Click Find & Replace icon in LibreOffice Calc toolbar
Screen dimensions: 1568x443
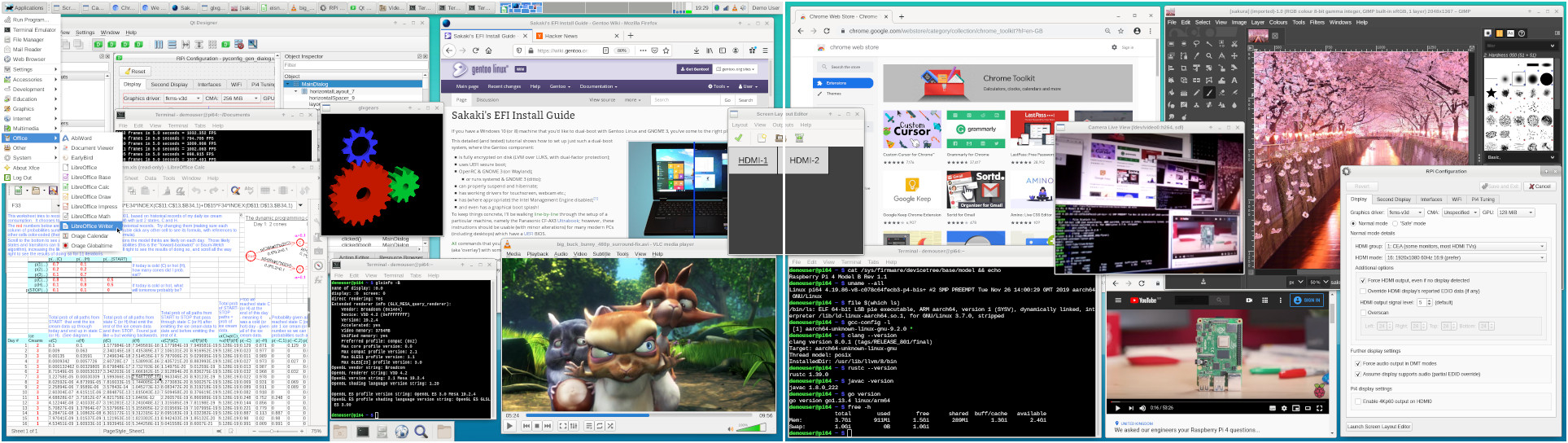tap(235, 191)
